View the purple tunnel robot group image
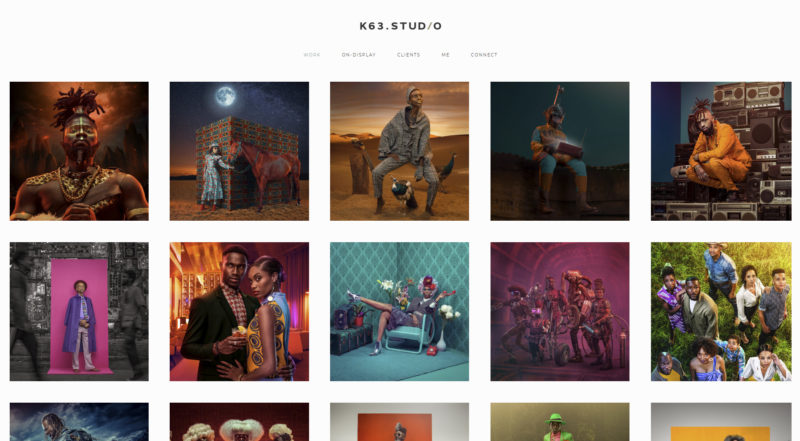Image resolution: width=800 pixels, height=441 pixels. [x=560, y=311]
